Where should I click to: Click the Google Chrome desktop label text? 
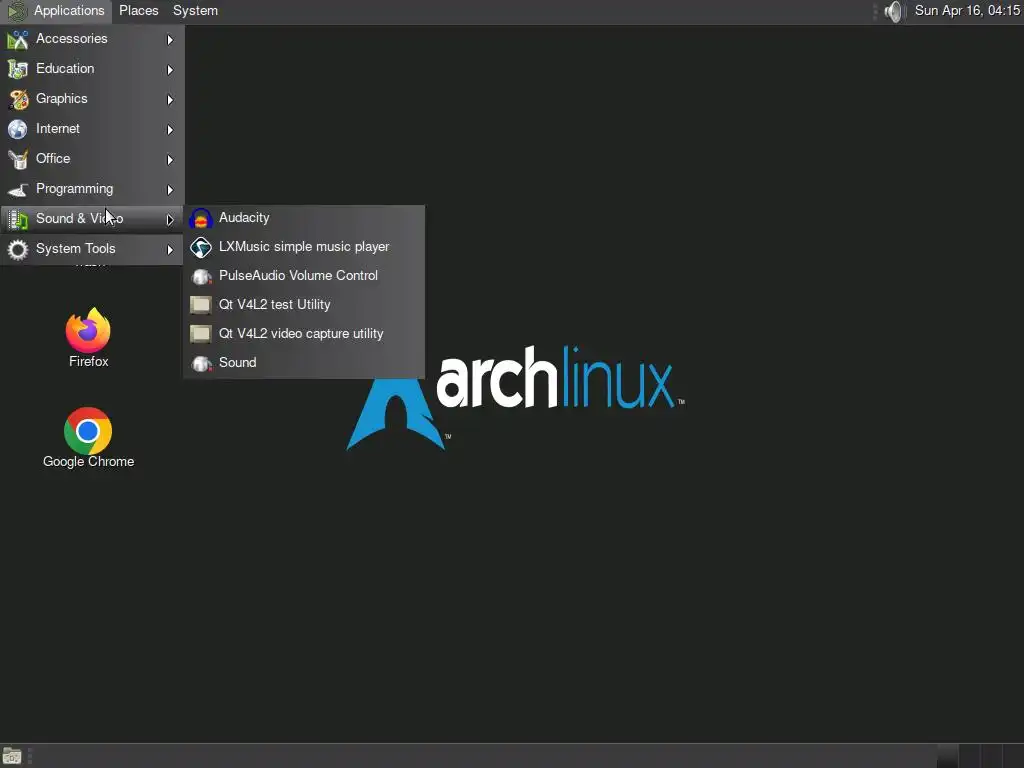88,462
